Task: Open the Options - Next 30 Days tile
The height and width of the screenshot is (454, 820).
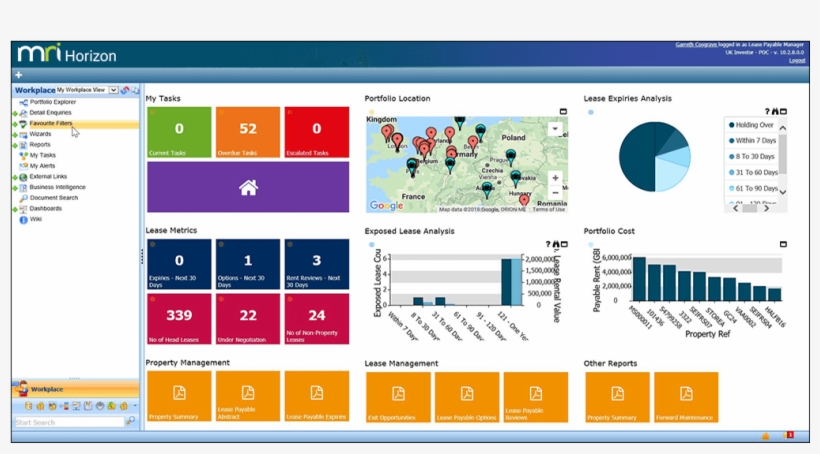Action: 248,264
